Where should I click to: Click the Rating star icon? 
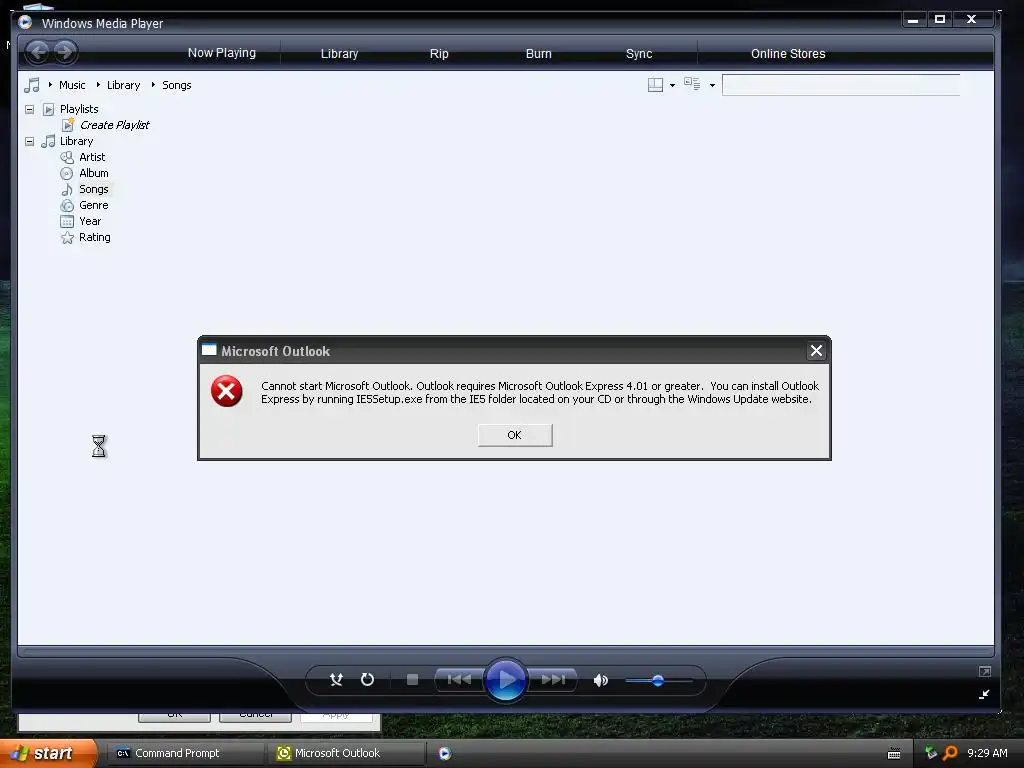pos(67,237)
